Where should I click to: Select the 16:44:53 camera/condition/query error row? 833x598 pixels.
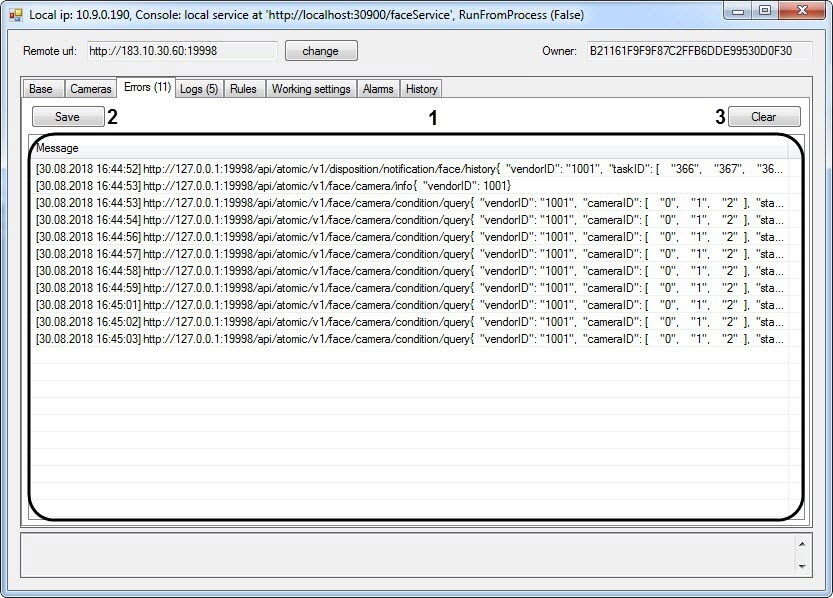(409, 203)
